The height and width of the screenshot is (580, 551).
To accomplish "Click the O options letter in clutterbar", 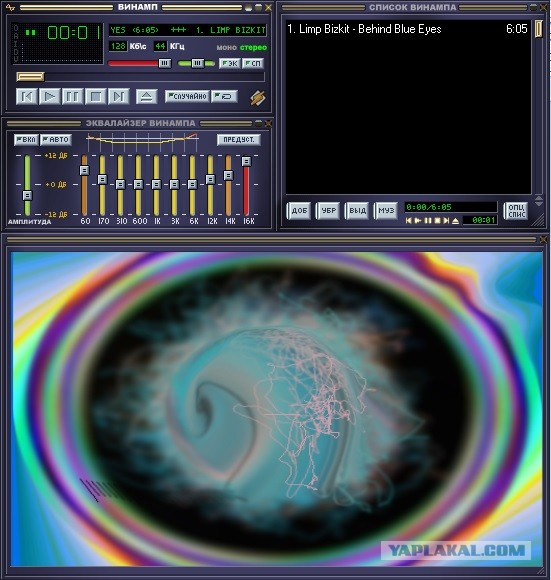I will pos(16,28).
